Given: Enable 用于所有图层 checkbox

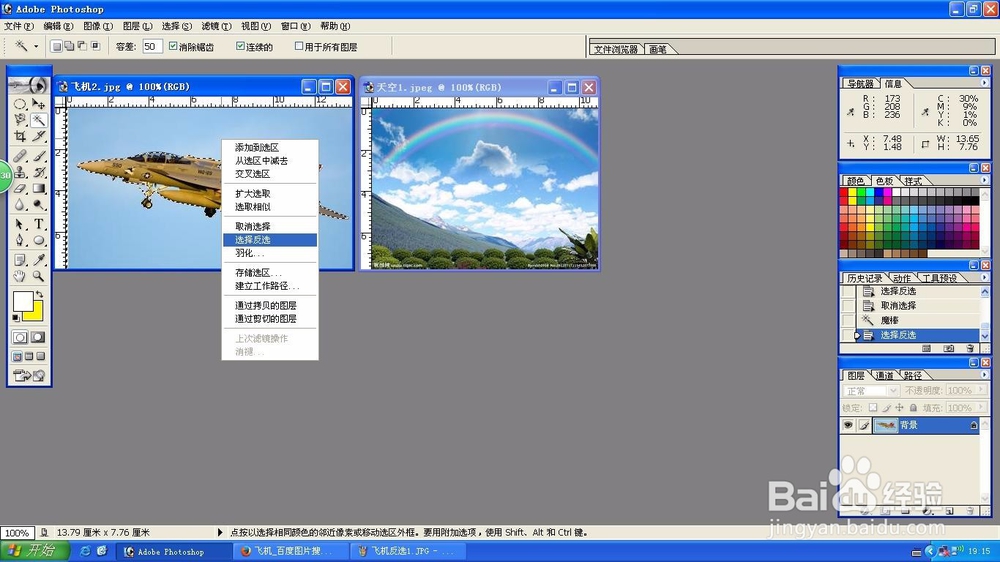Looking at the screenshot, I should click(x=298, y=46).
